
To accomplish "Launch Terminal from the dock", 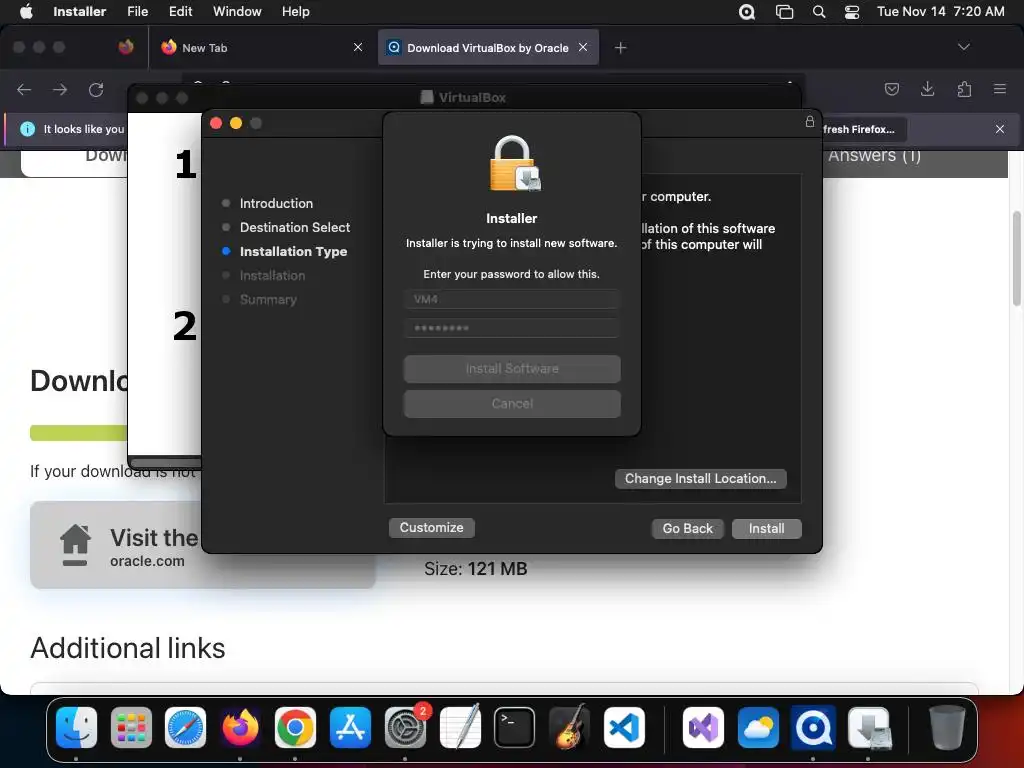I will [515, 727].
